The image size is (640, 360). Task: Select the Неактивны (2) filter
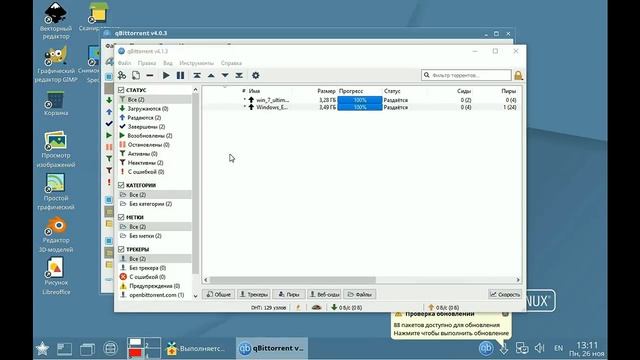[x=154, y=162]
